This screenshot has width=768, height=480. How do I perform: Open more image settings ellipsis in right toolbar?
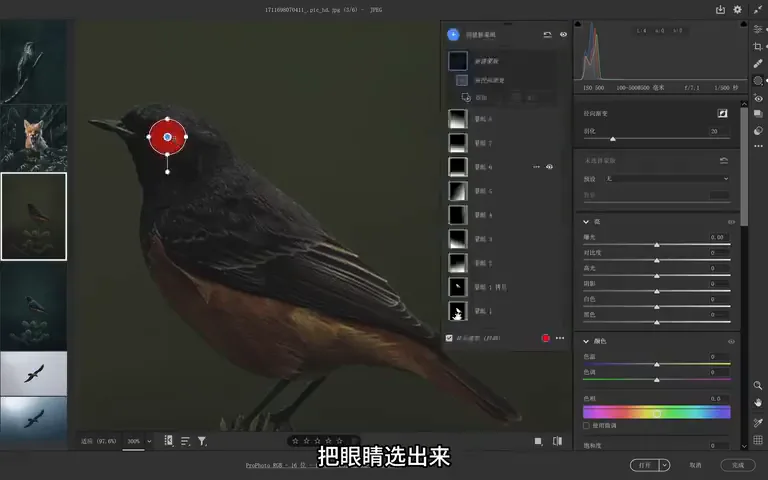coord(758,146)
